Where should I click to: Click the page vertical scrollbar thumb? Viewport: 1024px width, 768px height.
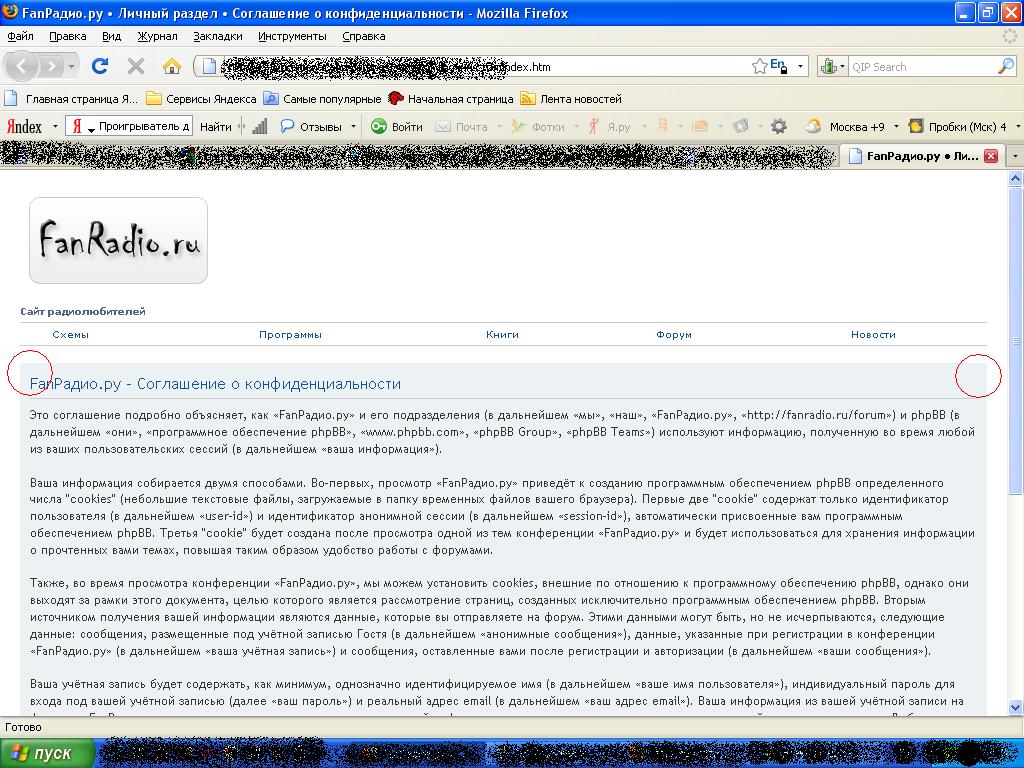click(x=1015, y=342)
